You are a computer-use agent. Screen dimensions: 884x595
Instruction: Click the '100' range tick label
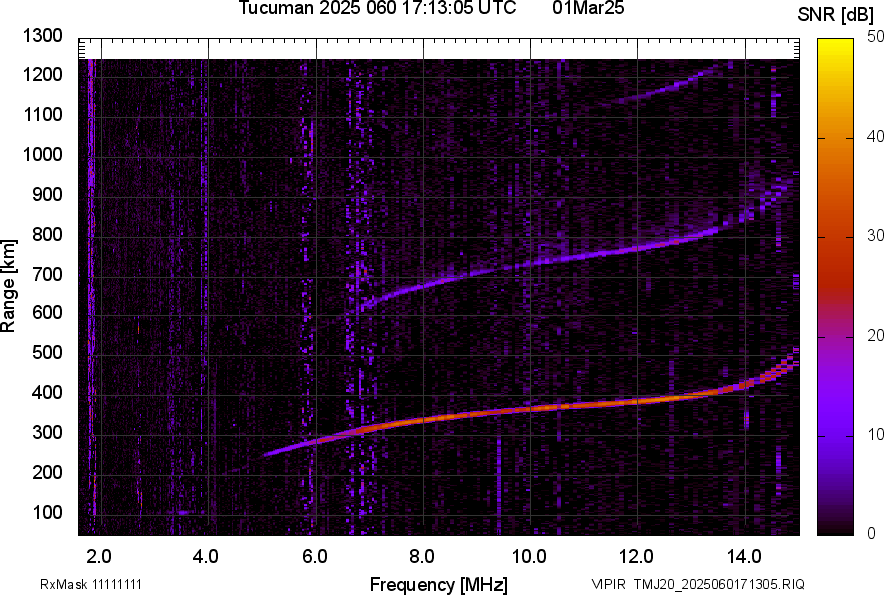click(51, 512)
